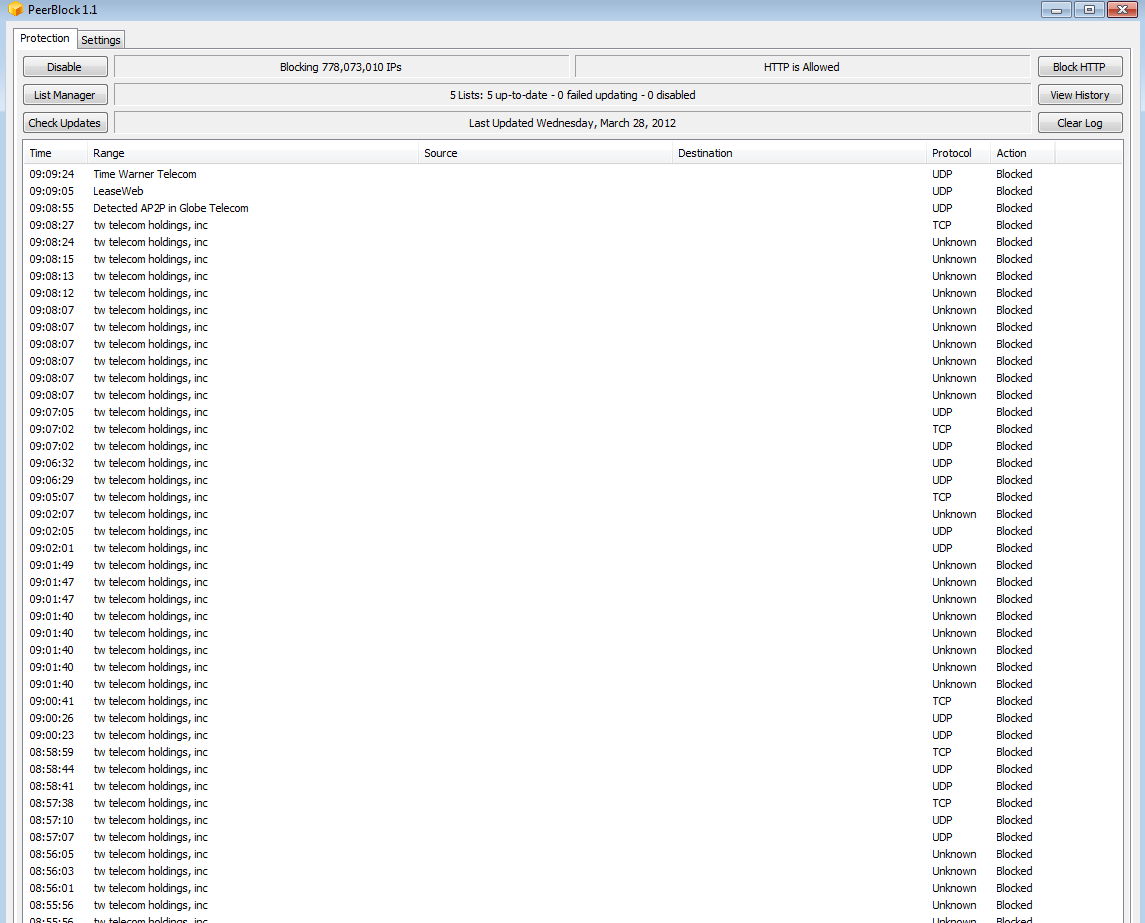
Task: Click the 09:08:55 time cell
Action: click(52, 208)
